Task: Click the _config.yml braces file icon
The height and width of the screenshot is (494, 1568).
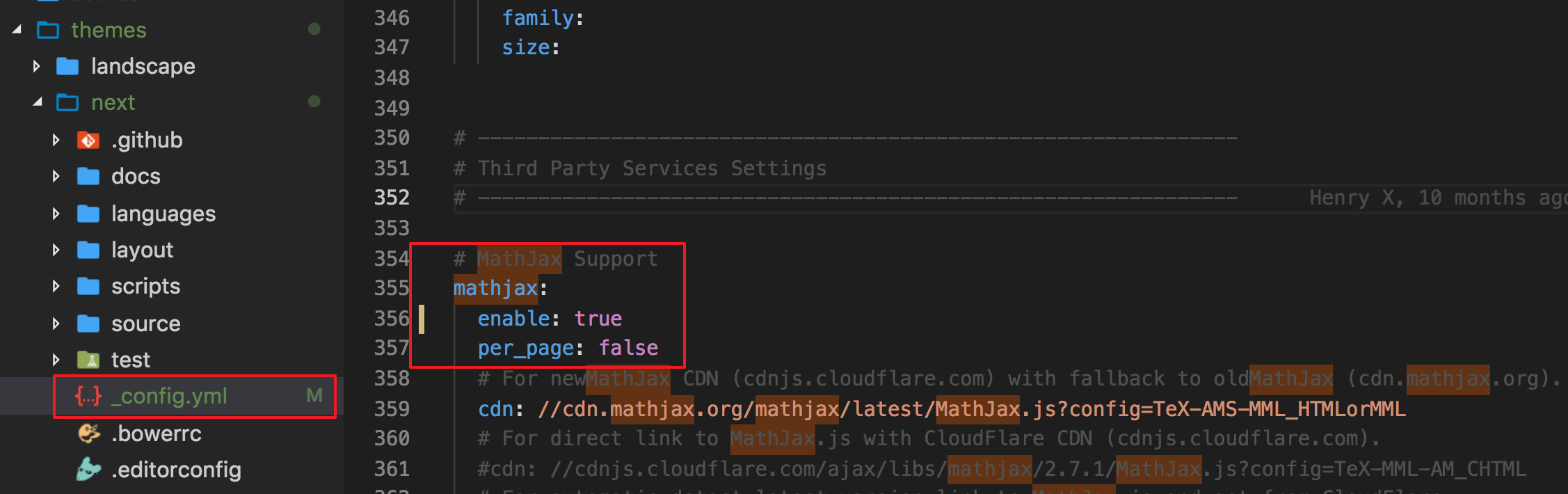Action: (88, 396)
